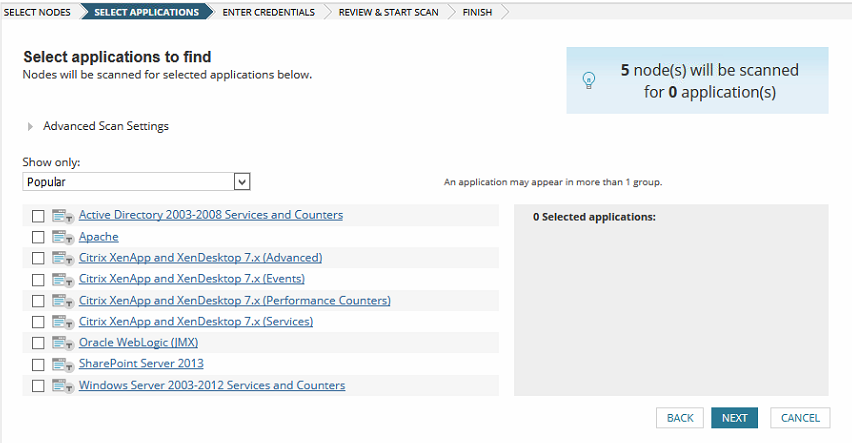Click the lightbulb hint icon in the scan summary
The image size is (852, 443).
click(588, 80)
